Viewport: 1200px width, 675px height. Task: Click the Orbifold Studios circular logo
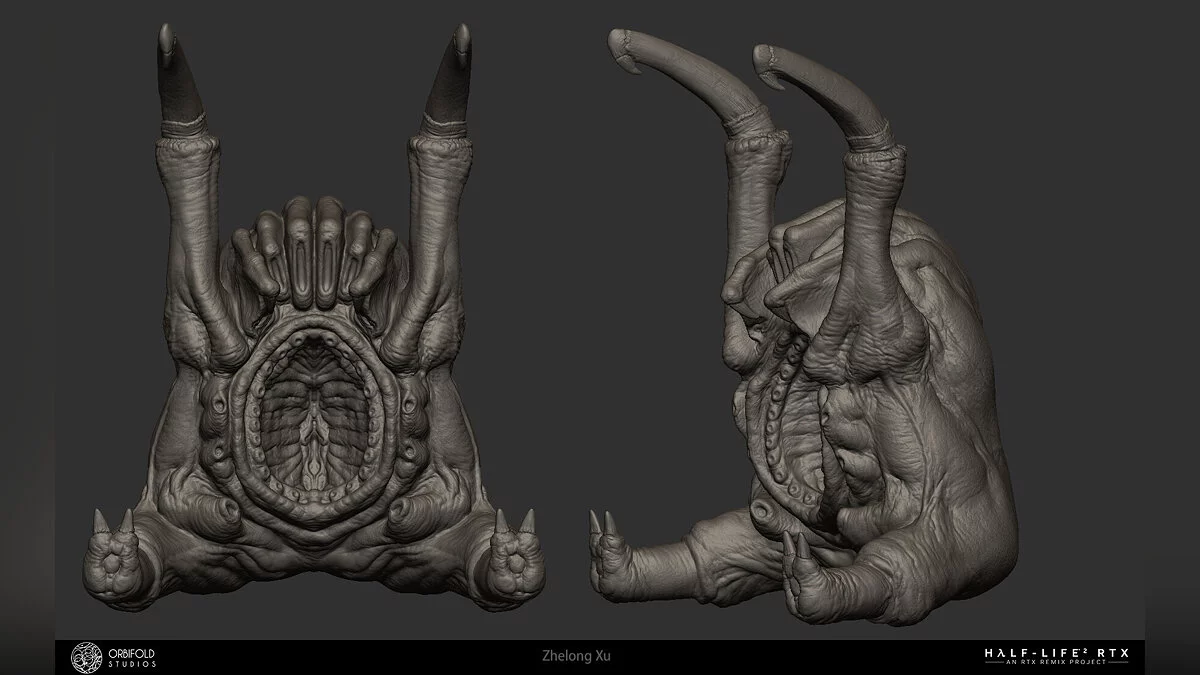pyautogui.click(x=86, y=657)
